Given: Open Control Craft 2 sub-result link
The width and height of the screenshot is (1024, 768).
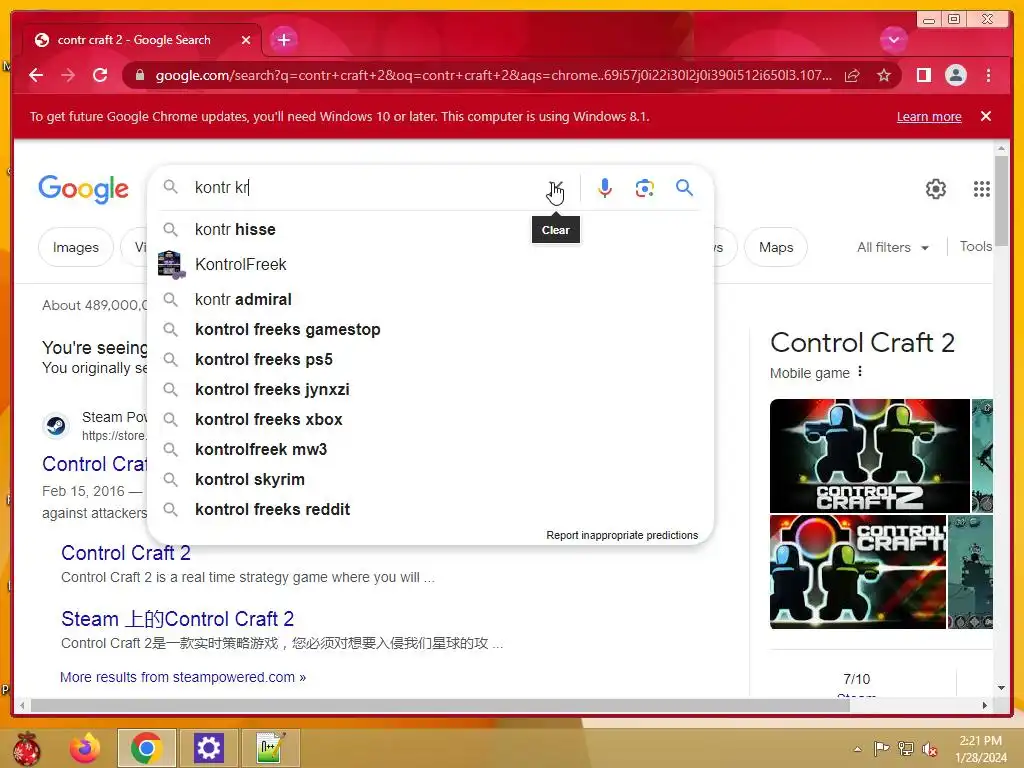Looking at the screenshot, I should (126, 552).
